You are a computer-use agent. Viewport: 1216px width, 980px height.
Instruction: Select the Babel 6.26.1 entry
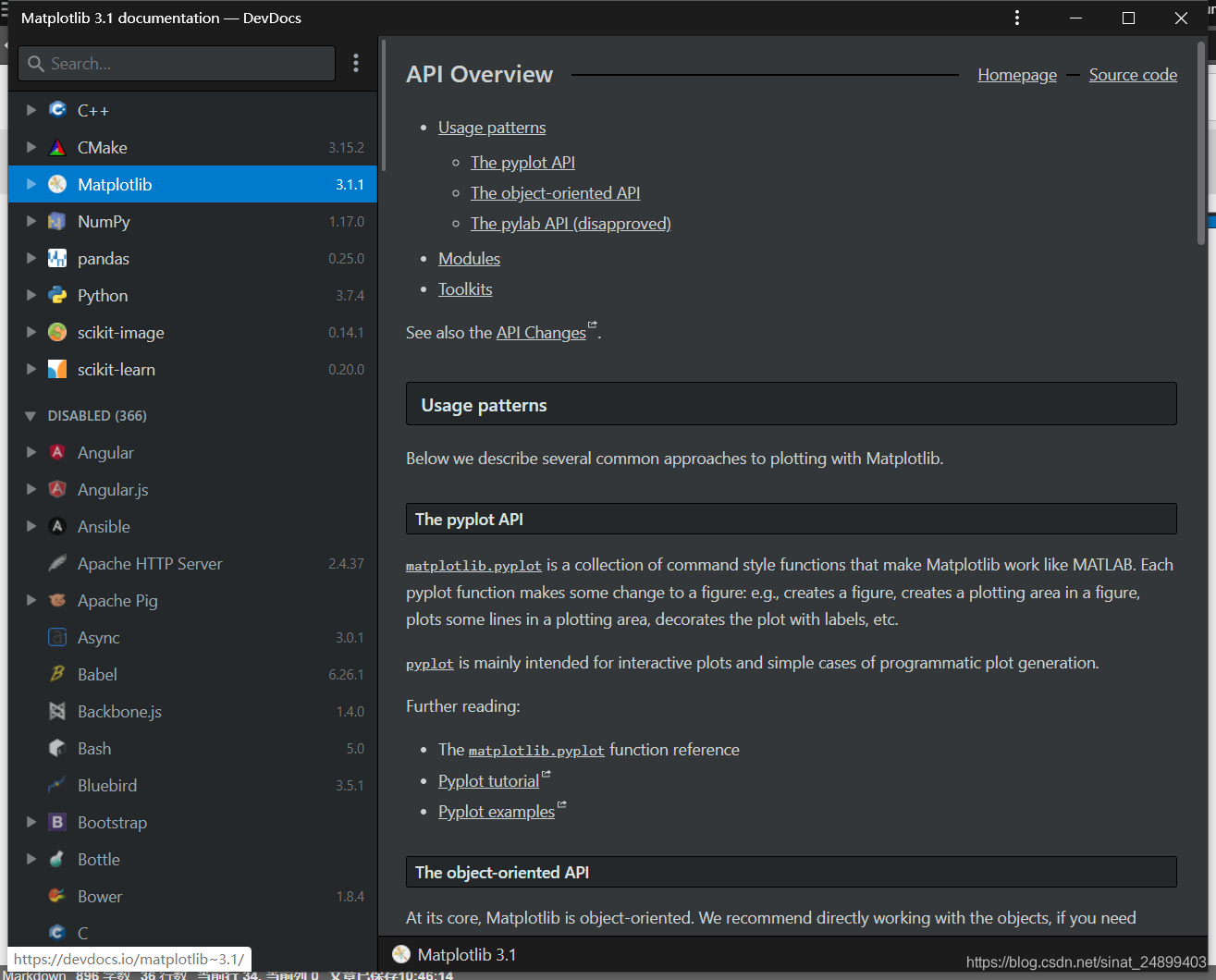[192, 674]
